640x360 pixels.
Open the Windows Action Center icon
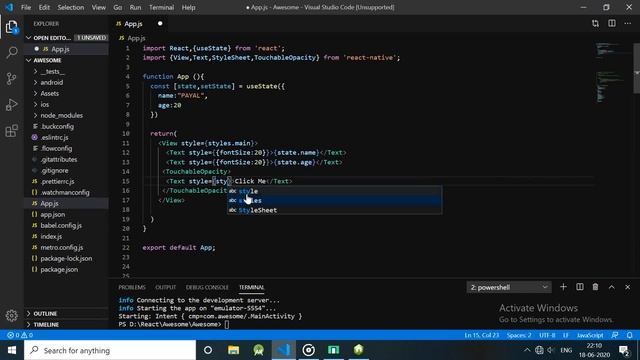[624, 350]
